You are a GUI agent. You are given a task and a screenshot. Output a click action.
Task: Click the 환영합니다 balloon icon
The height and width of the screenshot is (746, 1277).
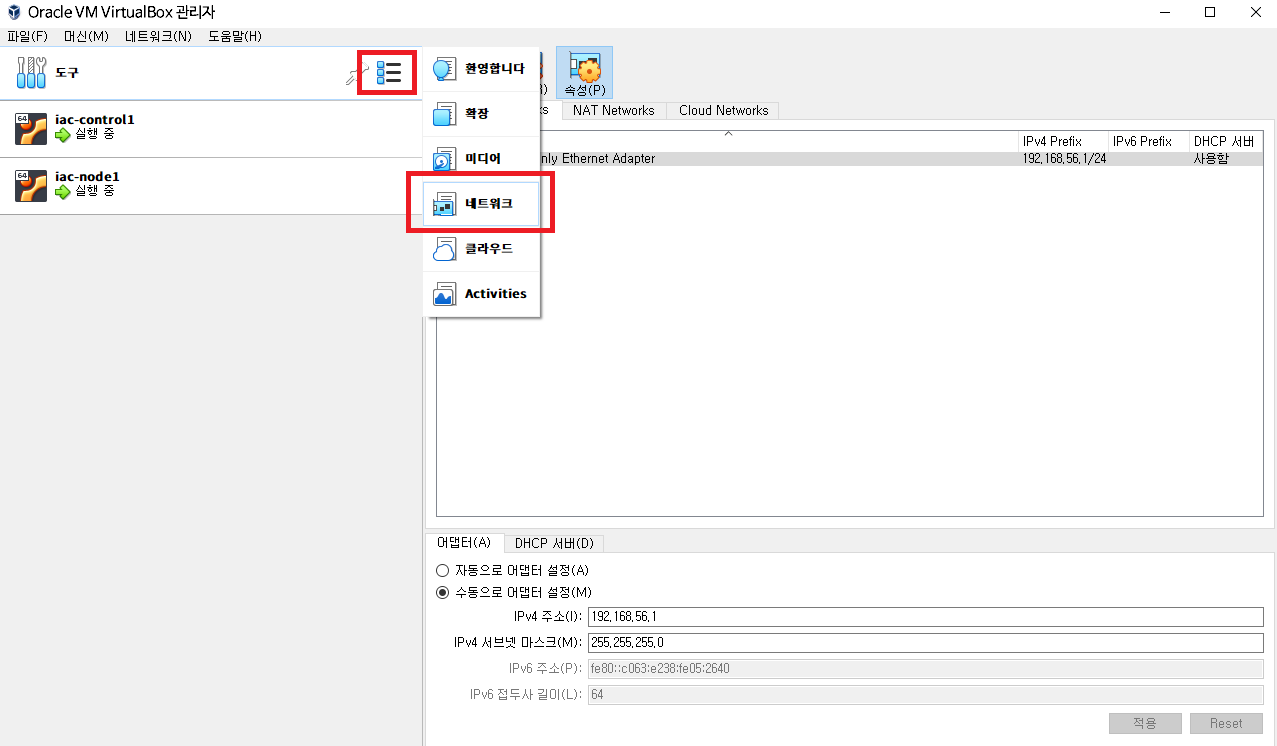444,70
